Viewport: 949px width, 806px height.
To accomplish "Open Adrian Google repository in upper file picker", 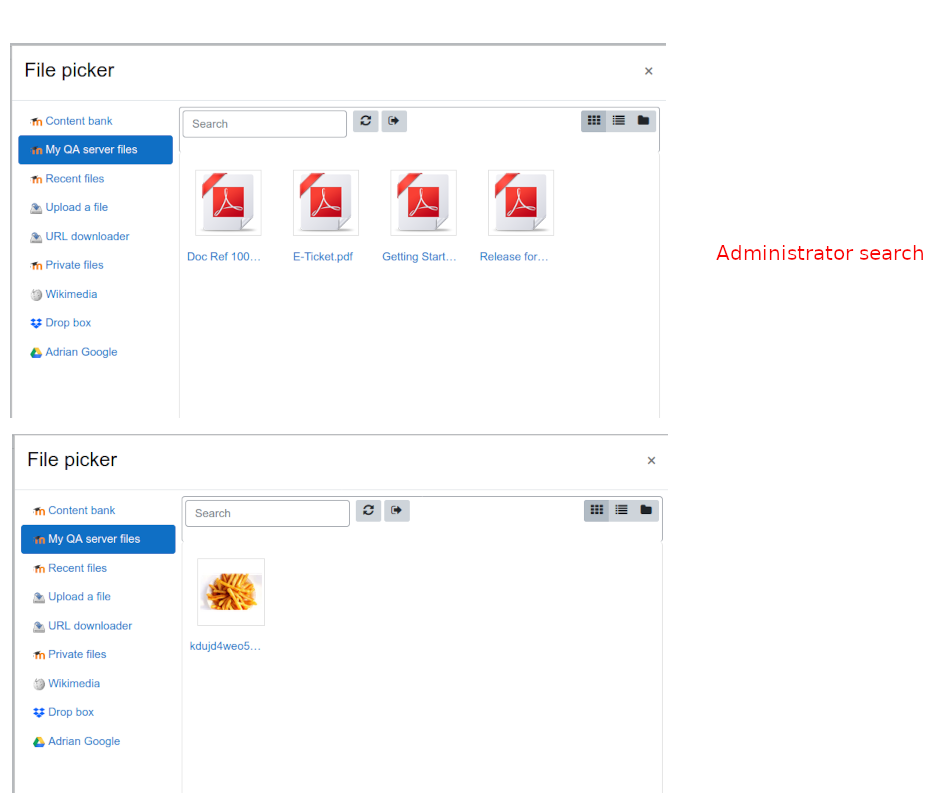I will click(74, 352).
